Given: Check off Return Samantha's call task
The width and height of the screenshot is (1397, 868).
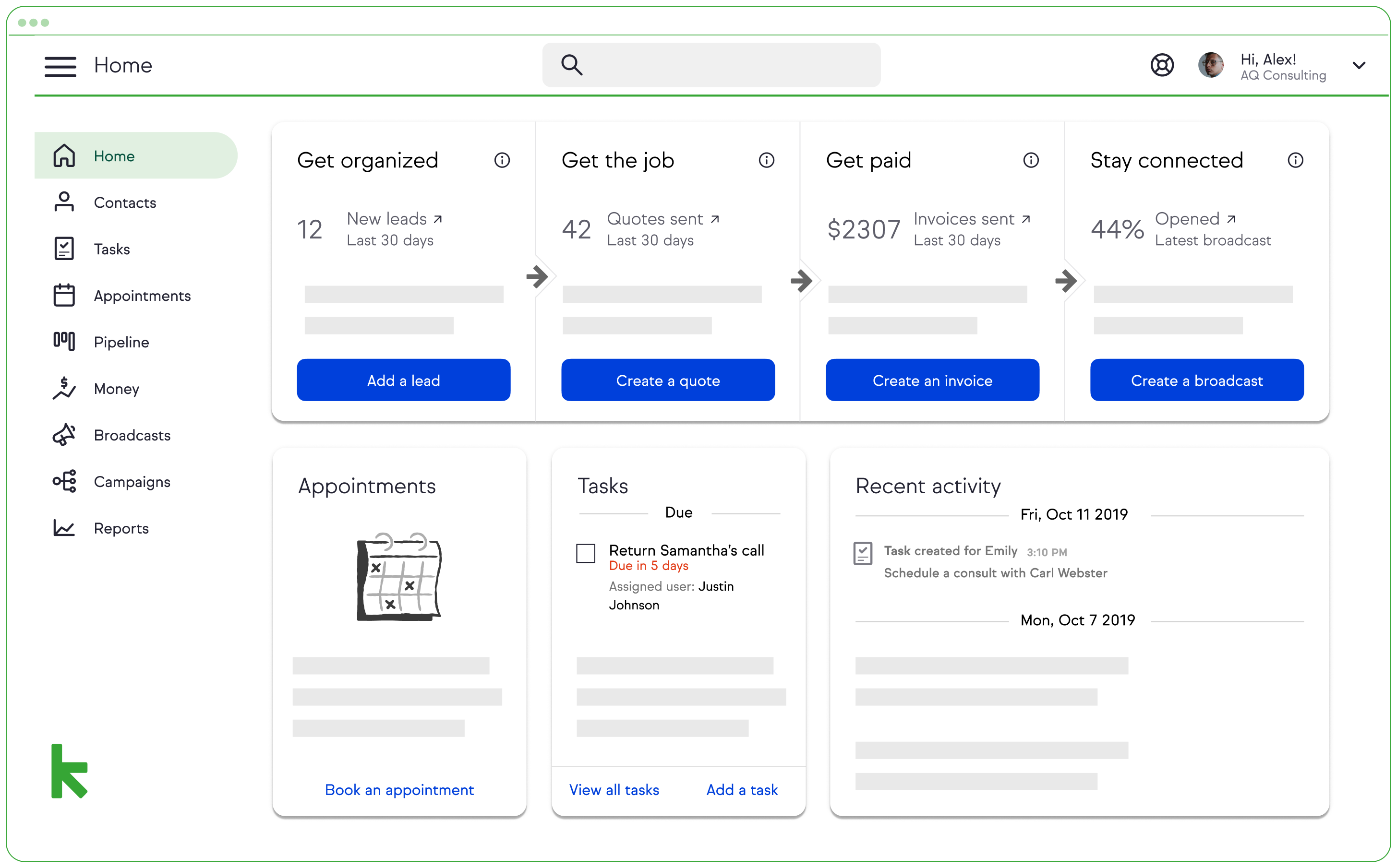Looking at the screenshot, I should click(585, 553).
